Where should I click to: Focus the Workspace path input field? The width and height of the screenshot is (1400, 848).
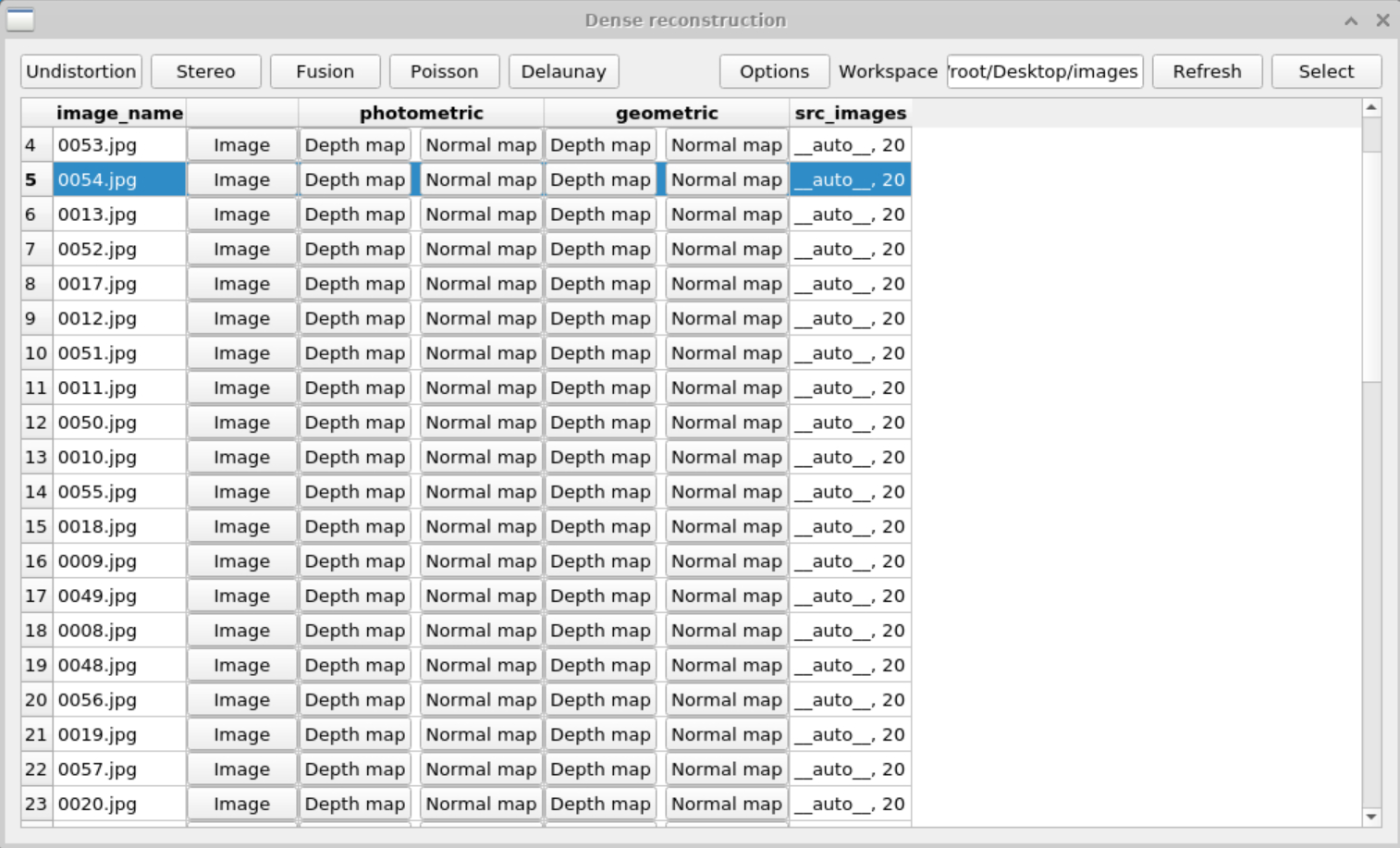point(1045,71)
